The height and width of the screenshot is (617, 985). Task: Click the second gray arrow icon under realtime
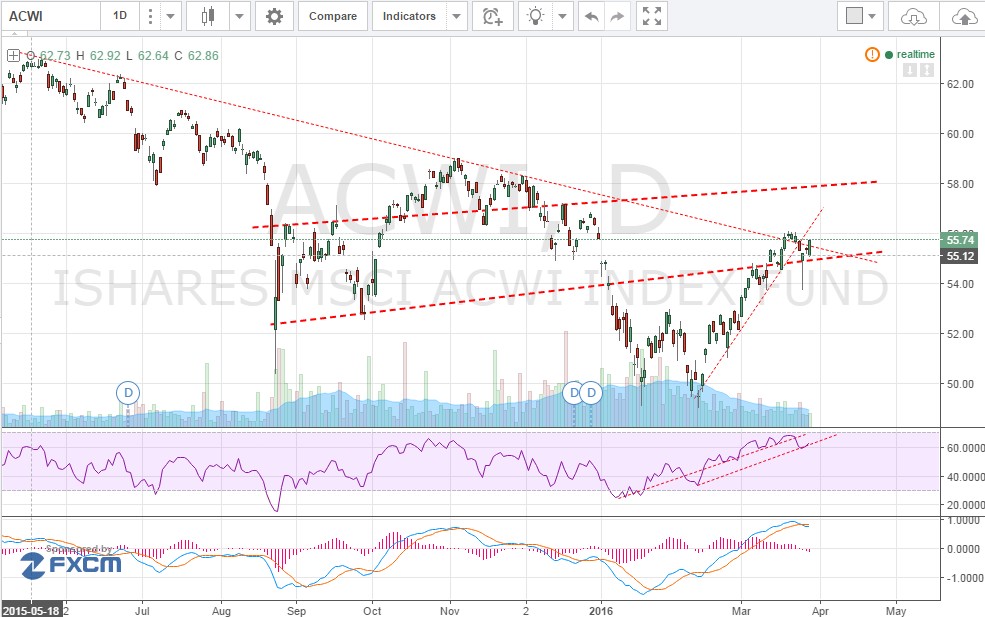(x=927, y=70)
